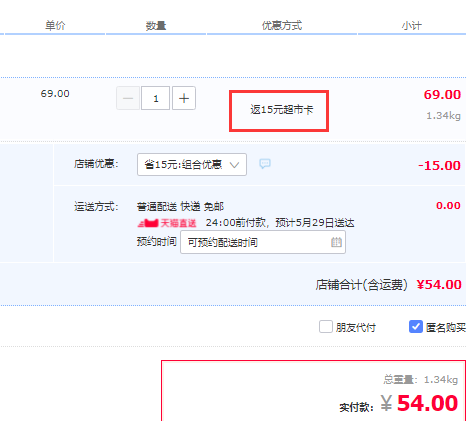
Task: Uncheck the 匿名购买 checkbox
Action: 416,327
